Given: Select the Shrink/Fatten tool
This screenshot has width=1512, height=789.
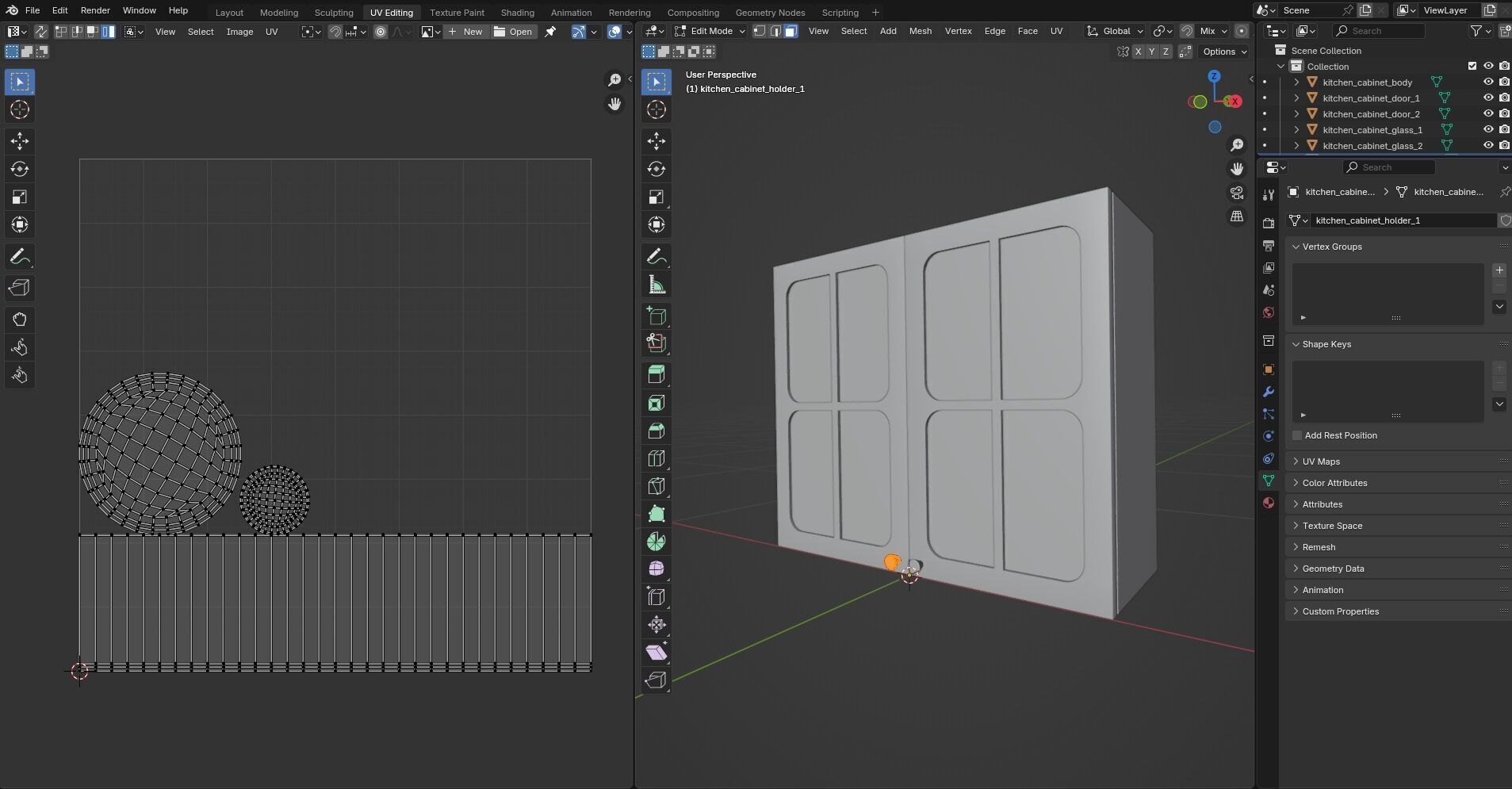Looking at the screenshot, I should [x=656, y=625].
